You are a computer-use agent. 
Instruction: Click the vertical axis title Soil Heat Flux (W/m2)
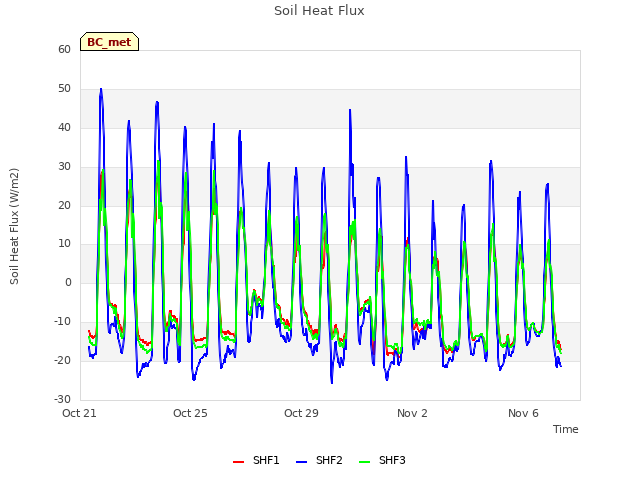point(15,226)
